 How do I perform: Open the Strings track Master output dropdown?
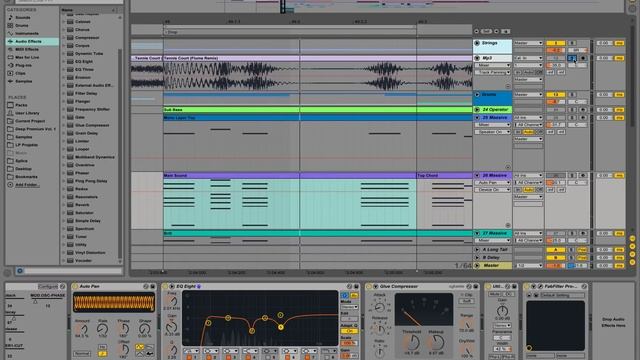[528, 43]
